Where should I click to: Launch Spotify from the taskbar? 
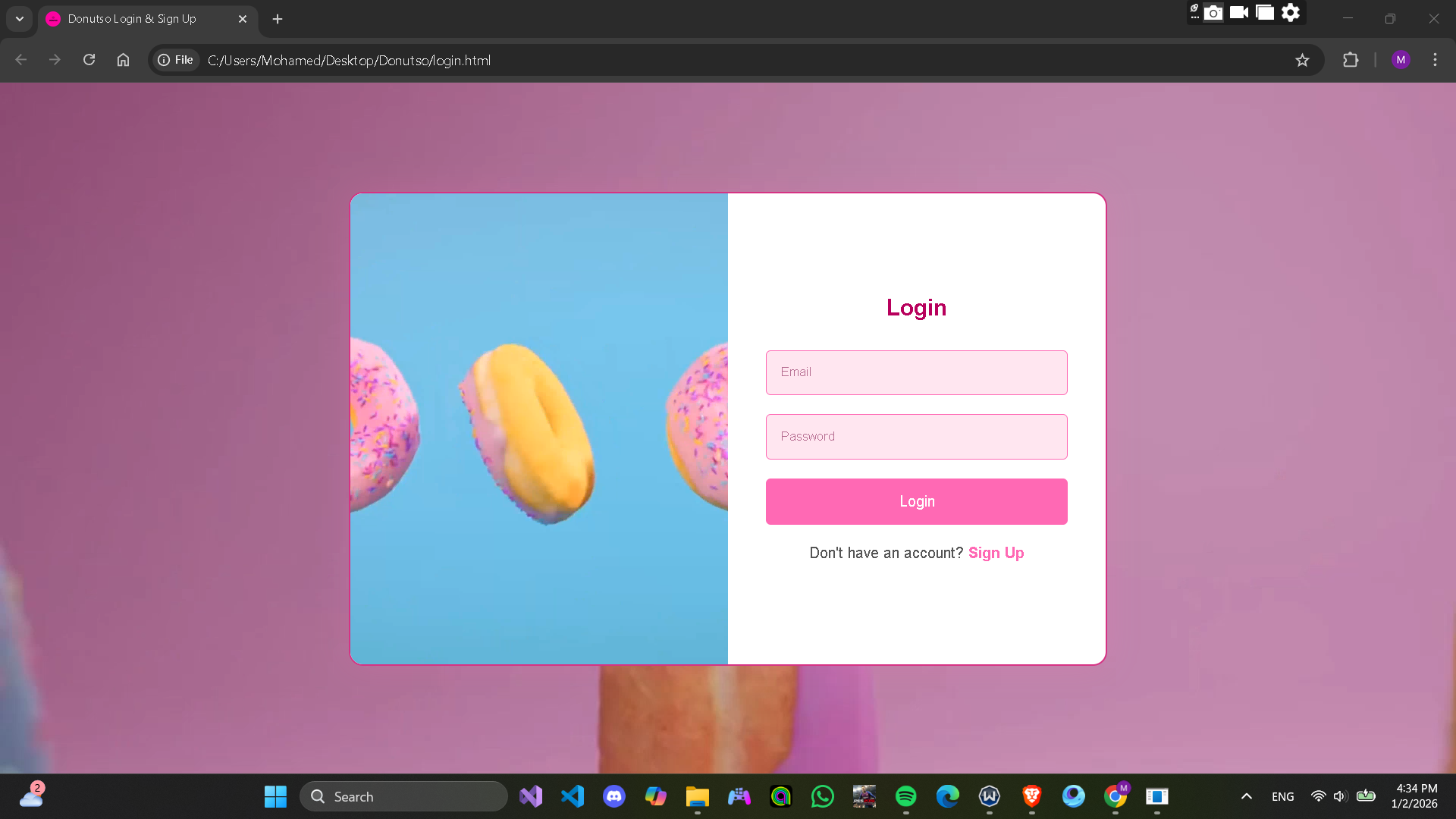click(x=906, y=796)
